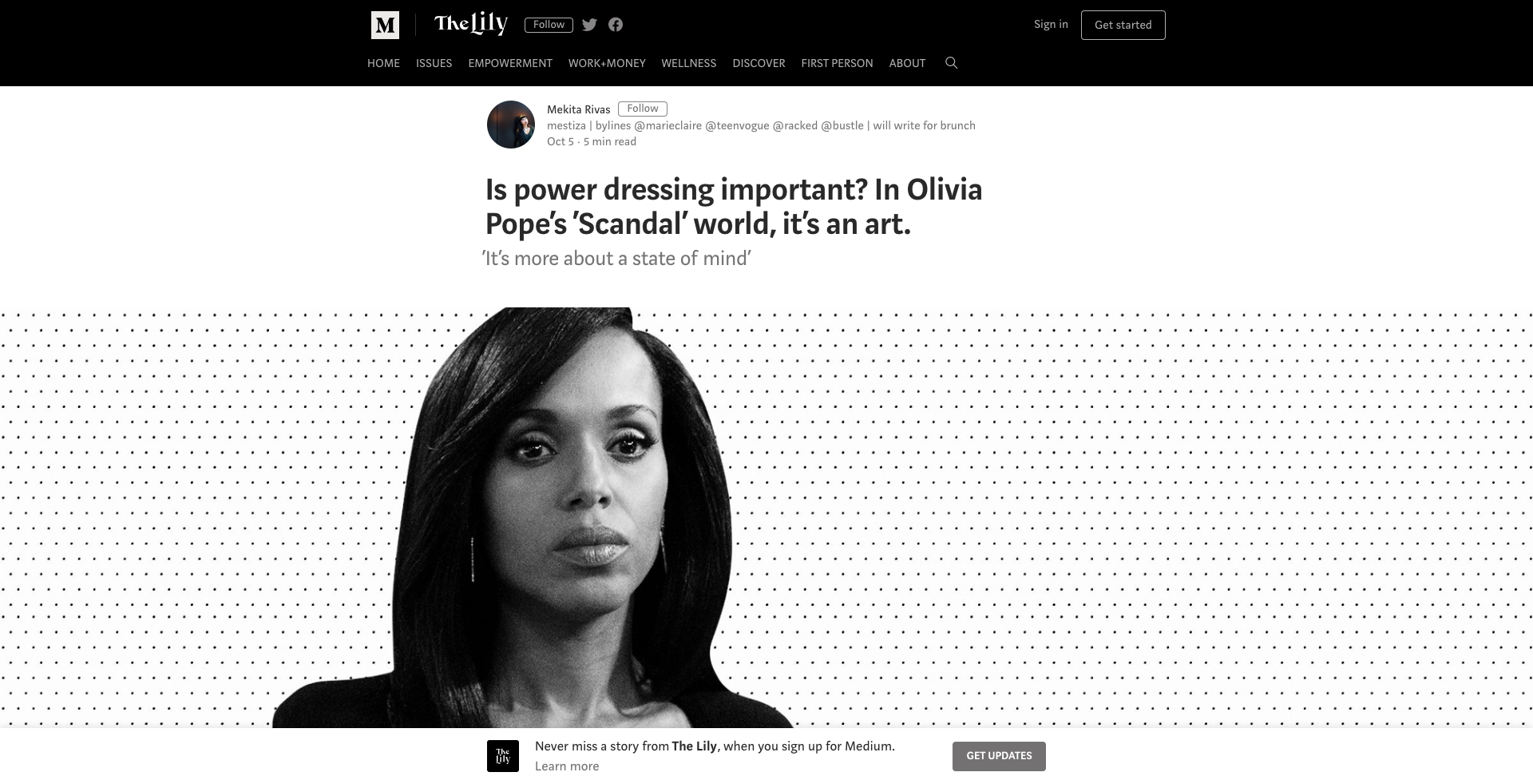Follow The Lily publication
Screen dimensions: 1533x784
[x=549, y=25]
